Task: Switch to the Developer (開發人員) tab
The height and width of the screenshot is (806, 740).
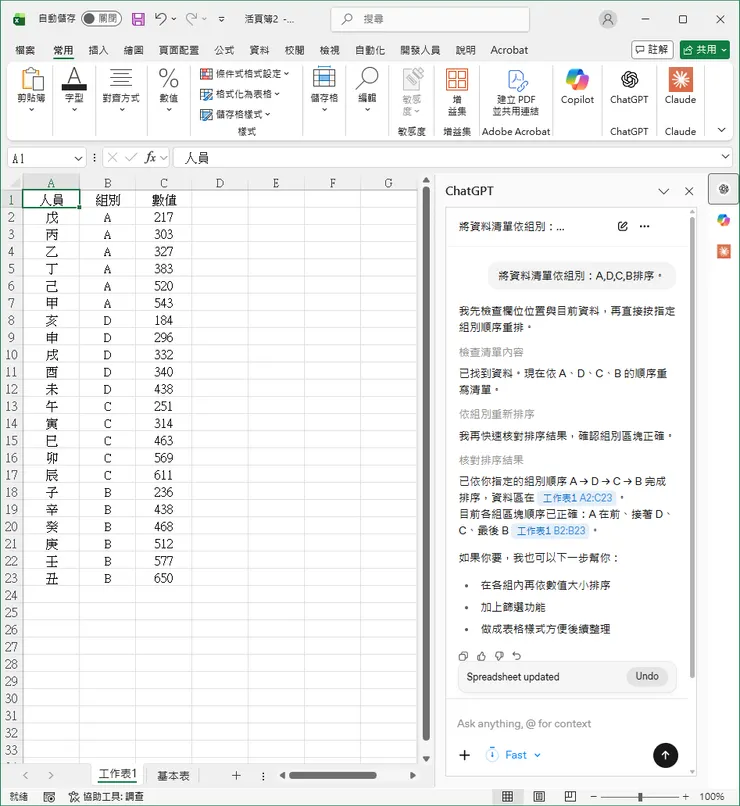Action: 420,50
